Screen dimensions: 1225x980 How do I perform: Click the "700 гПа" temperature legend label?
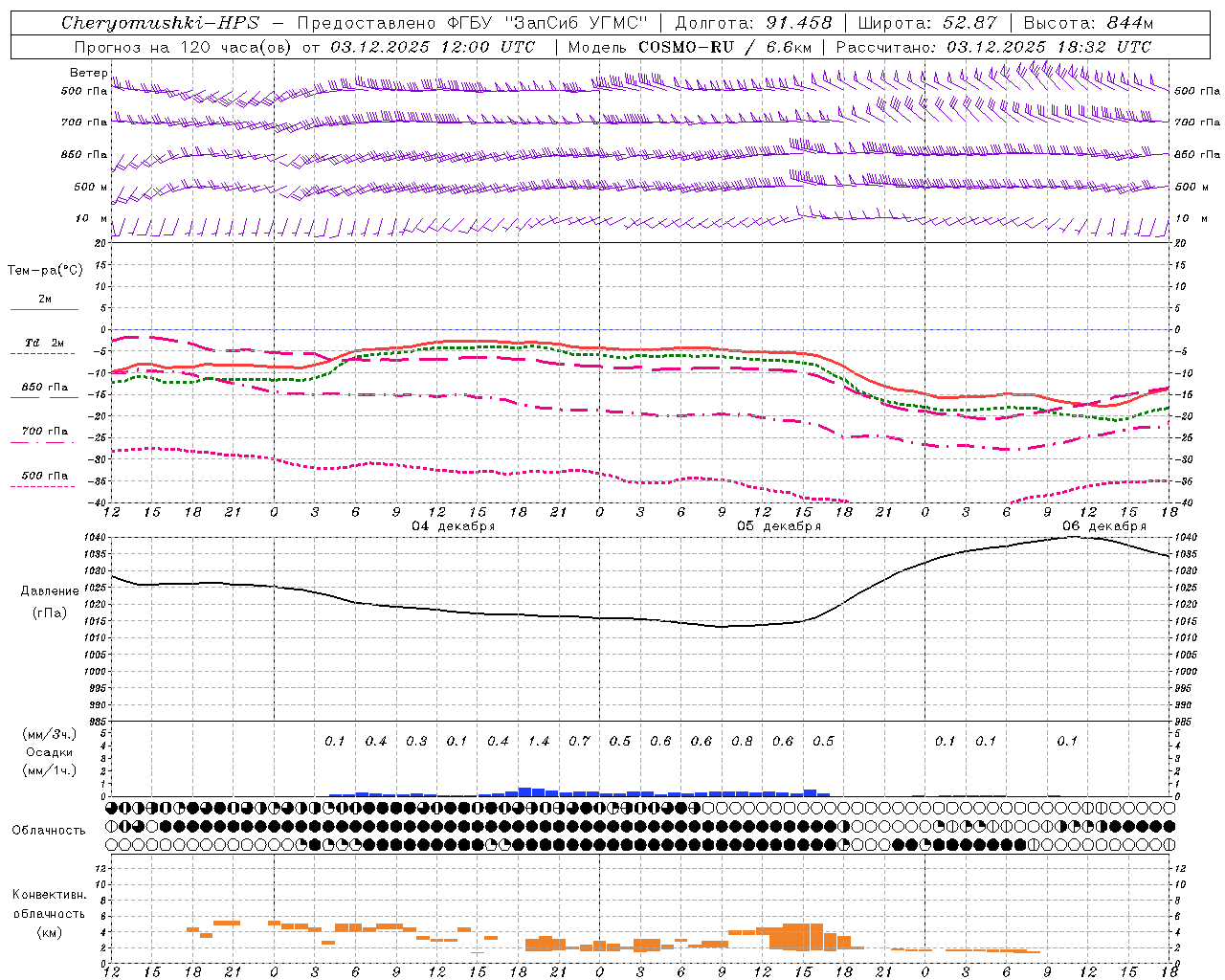44,431
